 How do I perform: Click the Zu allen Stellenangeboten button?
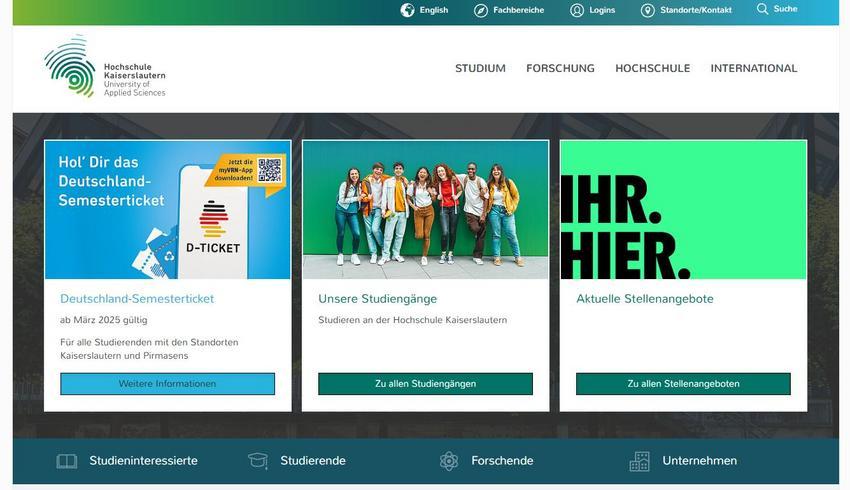[x=683, y=384]
